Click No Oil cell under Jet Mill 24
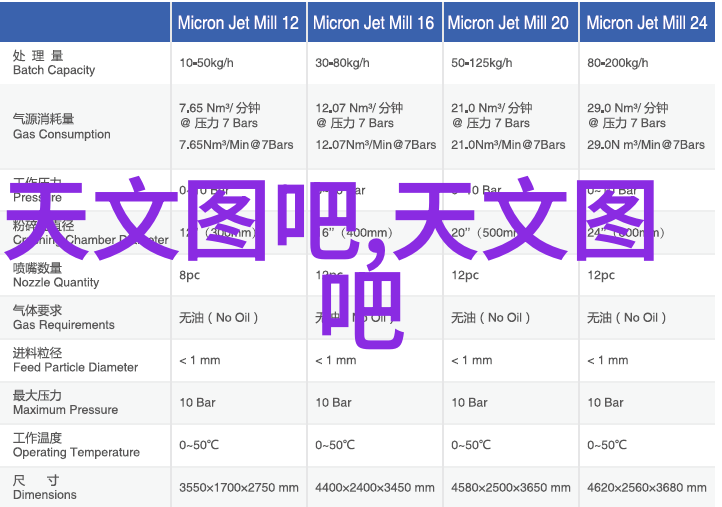 point(626,318)
